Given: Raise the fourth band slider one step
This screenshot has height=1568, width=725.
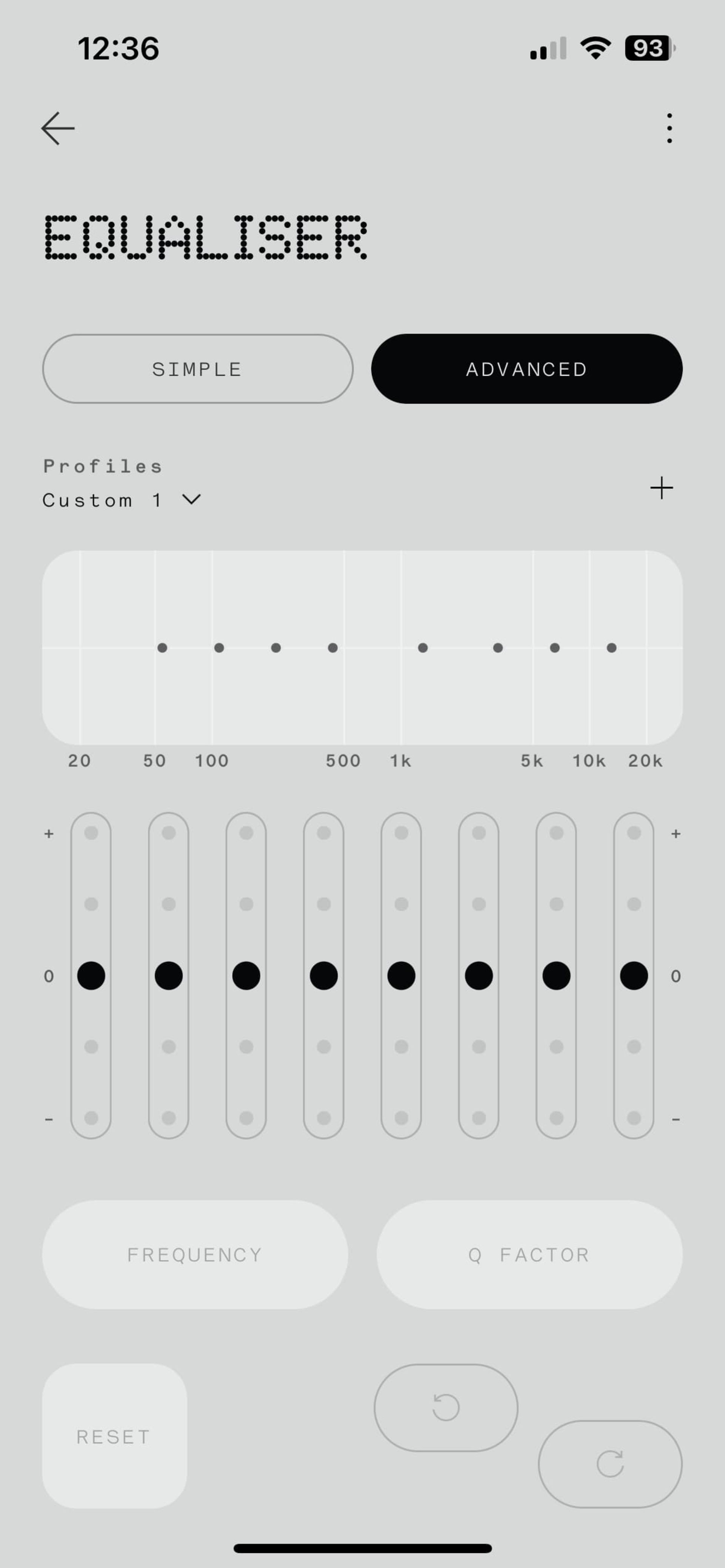Looking at the screenshot, I should point(324,904).
